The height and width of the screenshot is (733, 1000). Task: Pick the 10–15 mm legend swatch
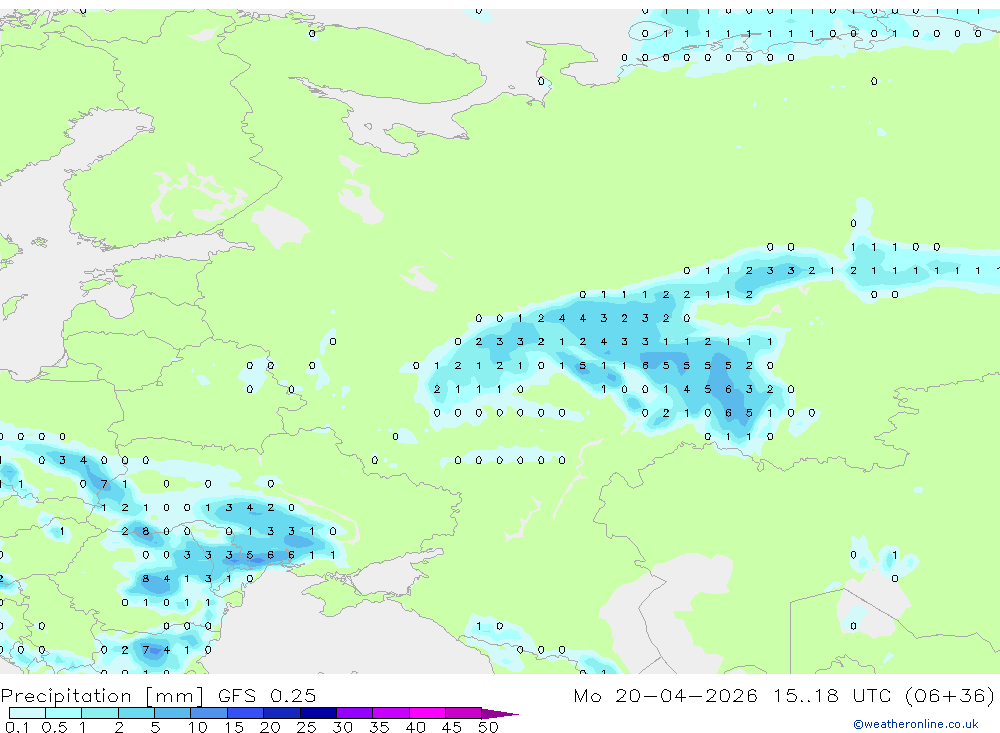click(x=209, y=713)
